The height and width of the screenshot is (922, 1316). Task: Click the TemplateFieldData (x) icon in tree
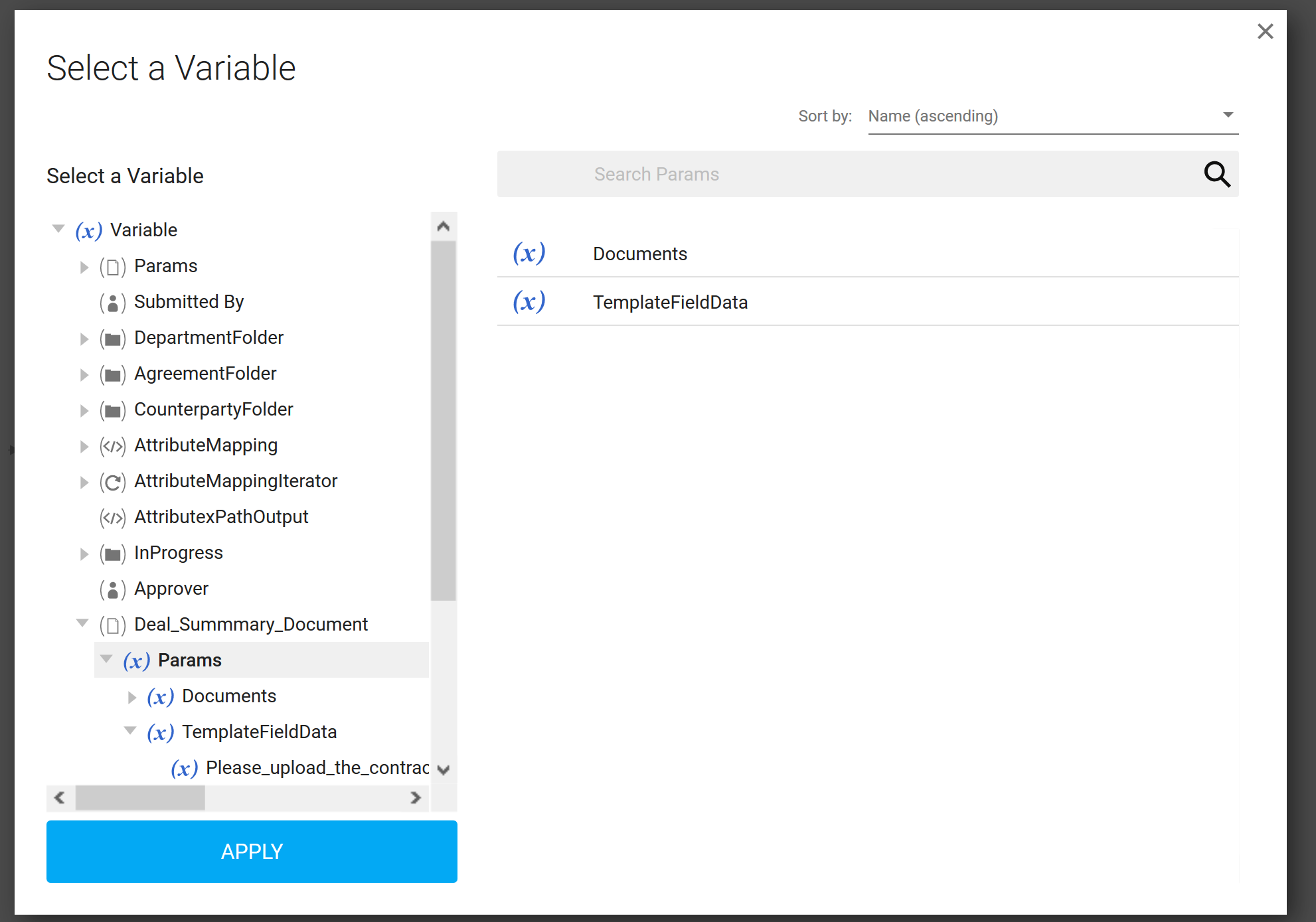pyautogui.click(x=160, y=733)
